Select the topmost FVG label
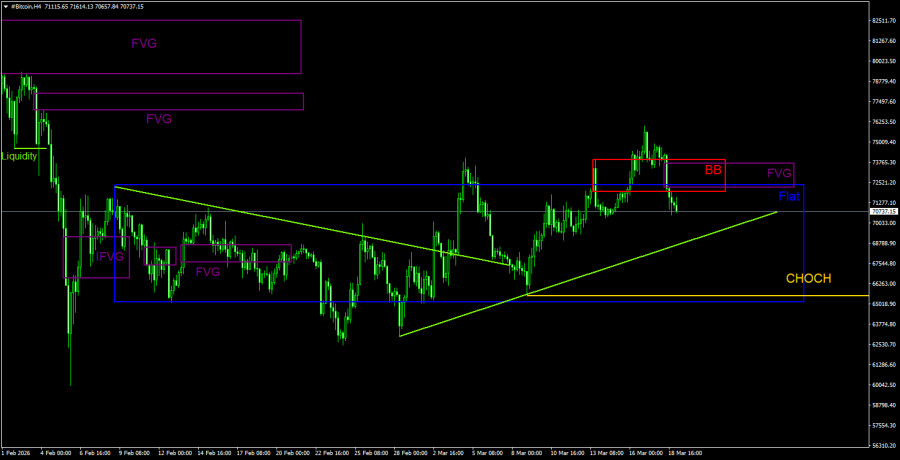The height and width of the screenshot is (460, 900). [144, 43]
